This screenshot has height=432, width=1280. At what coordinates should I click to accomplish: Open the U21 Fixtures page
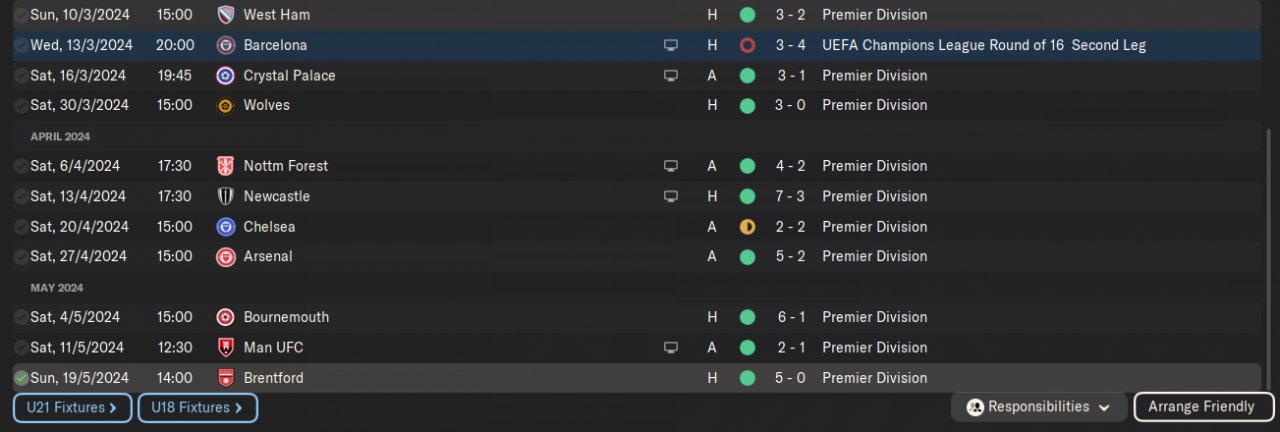pos(72,408)
